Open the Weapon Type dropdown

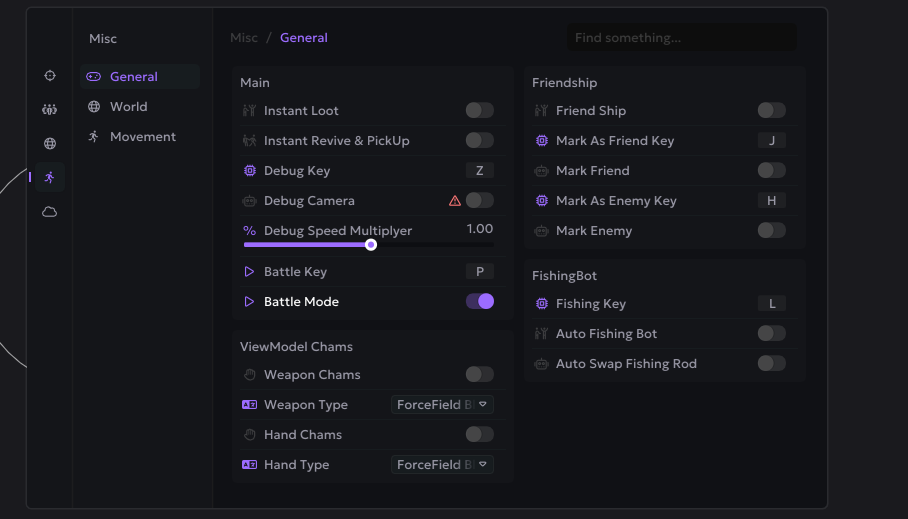(x=442, y=405)
